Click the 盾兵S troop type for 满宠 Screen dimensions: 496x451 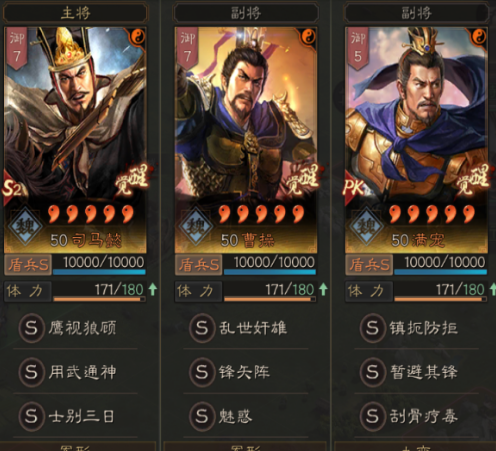[x=369, y=265]
